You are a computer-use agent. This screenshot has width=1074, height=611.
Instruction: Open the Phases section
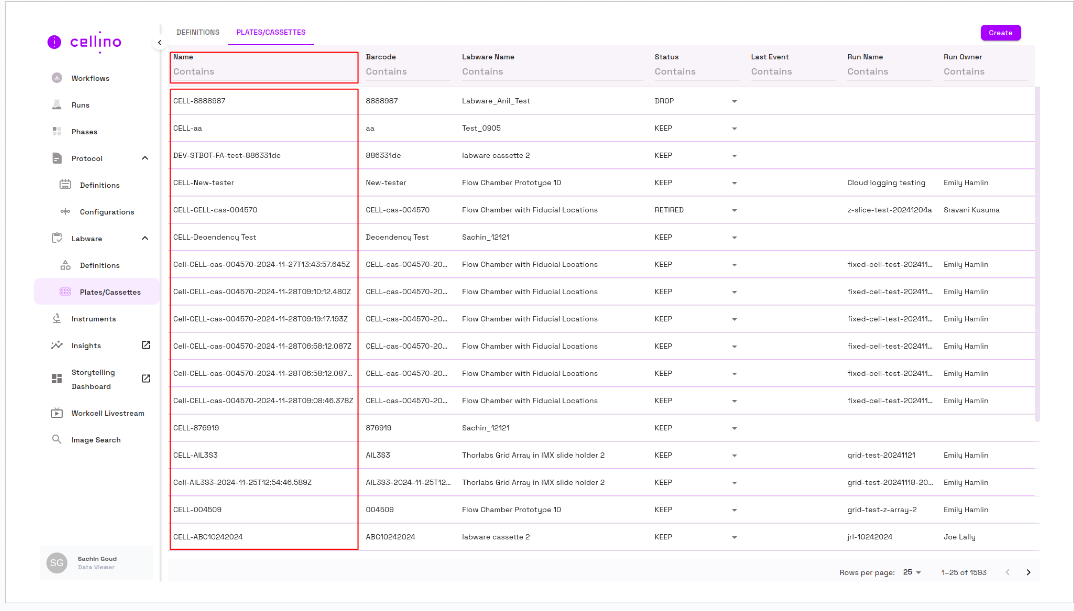point(84,132)
